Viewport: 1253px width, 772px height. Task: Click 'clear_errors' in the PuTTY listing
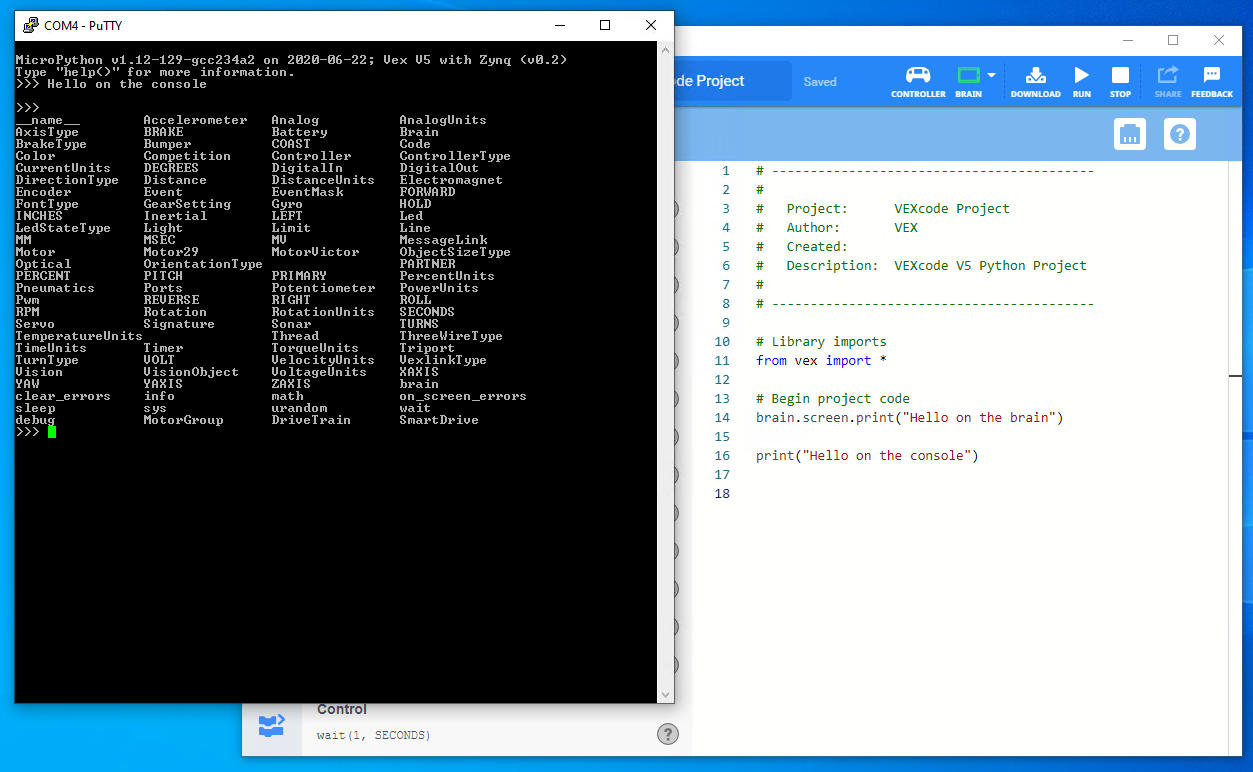click(63, 396)
